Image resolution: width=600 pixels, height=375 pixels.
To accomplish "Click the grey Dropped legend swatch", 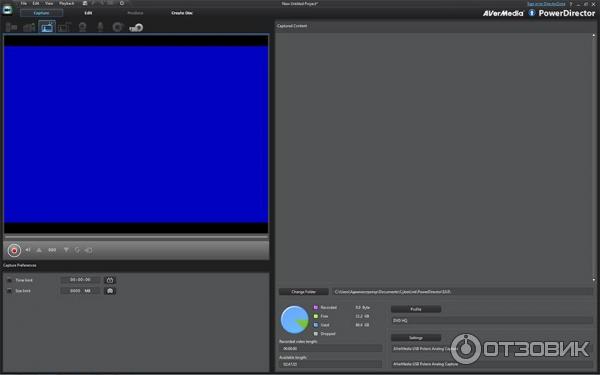I will tap(316, 334).
